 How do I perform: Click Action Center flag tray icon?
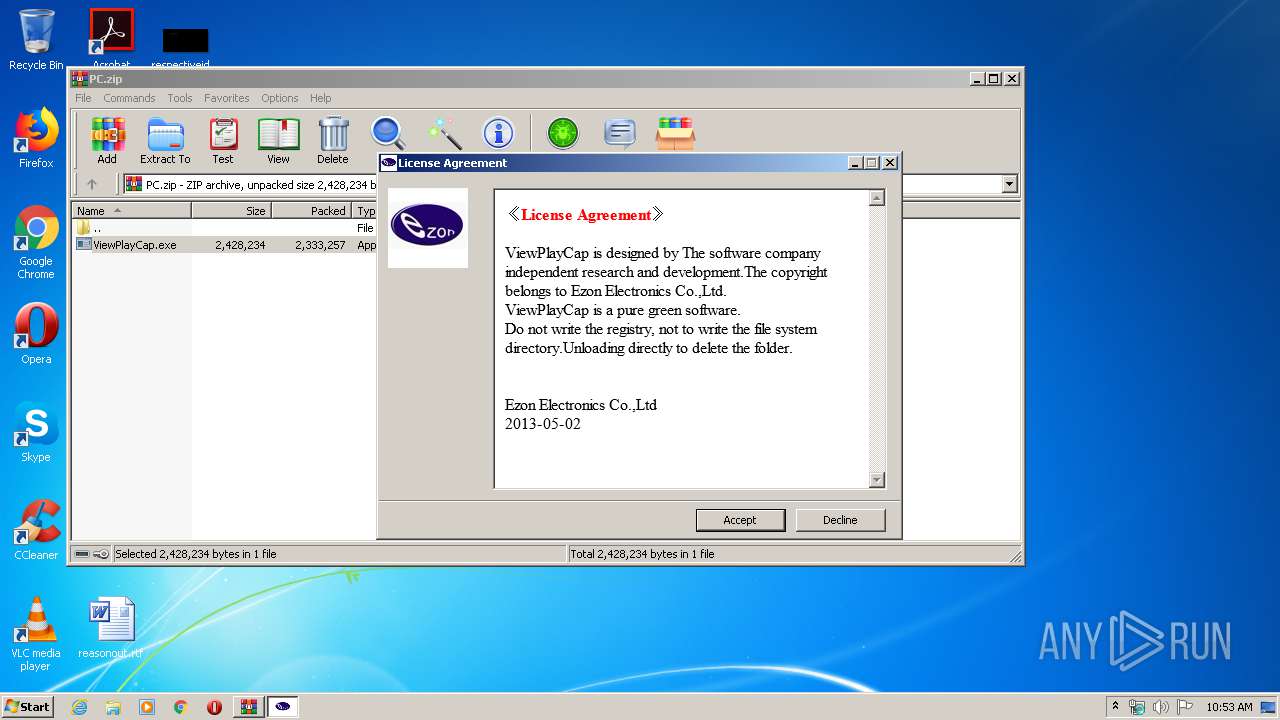pyautogui.click(x=1185, y=707)
